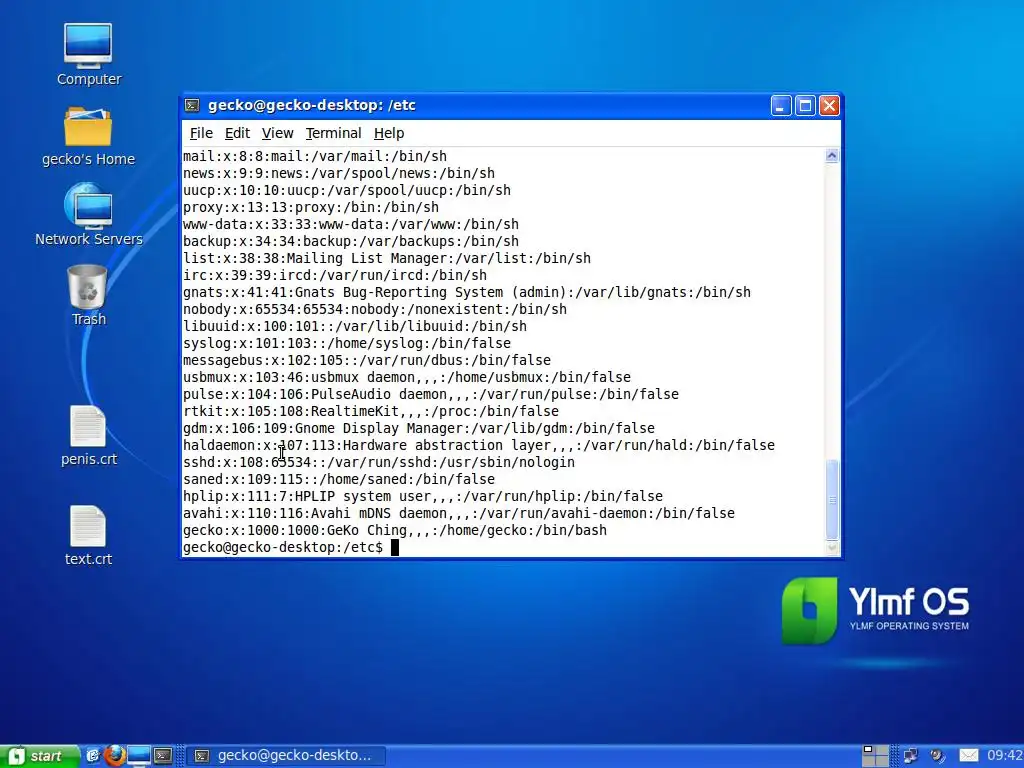Click the 09:42 clock in taskbar
1024x768 pixels.
click(1004, 756)
